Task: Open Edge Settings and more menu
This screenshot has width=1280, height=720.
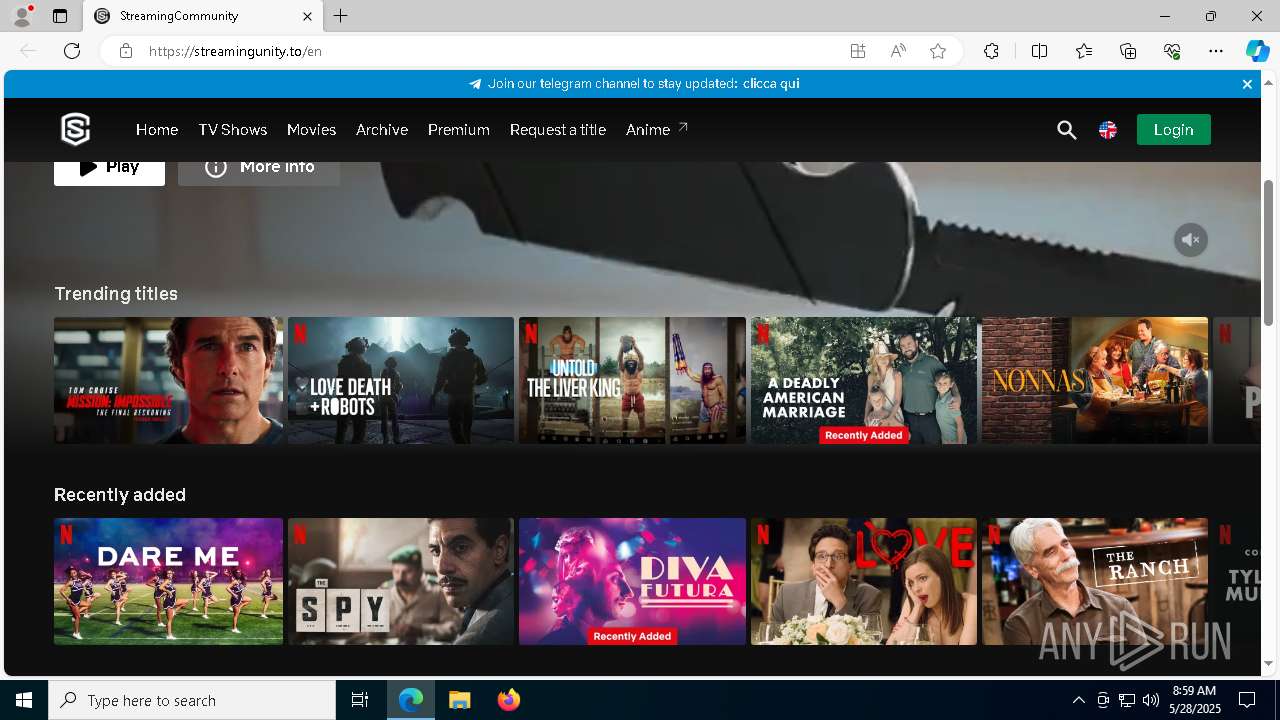Action: 1216,51
